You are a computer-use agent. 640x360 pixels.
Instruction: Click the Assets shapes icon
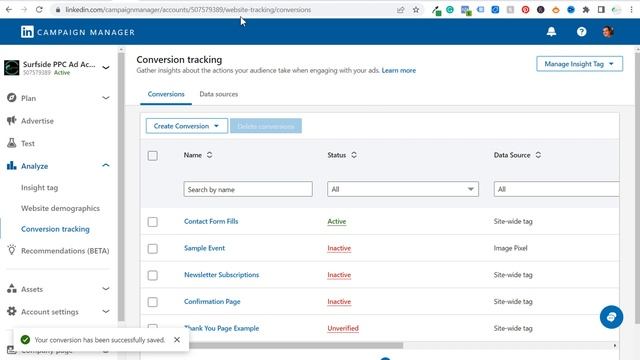pyautogui.click(x=11, y=289)
